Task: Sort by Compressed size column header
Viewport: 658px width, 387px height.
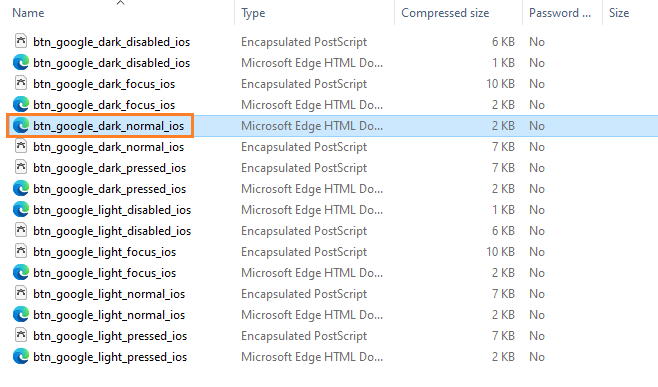Action: (x=445, y=13)
